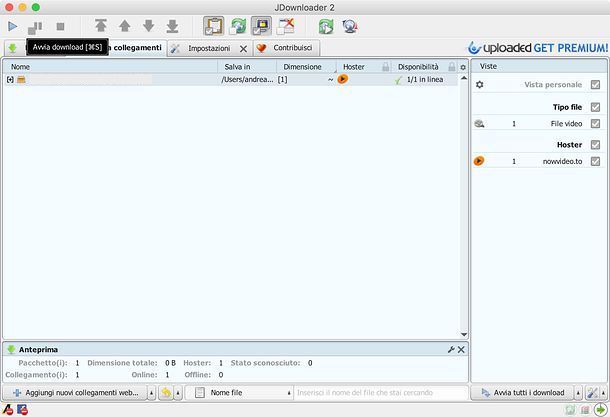Toggle the window icon with red X
The image size is (610, 417).
(x=286, y=26)
